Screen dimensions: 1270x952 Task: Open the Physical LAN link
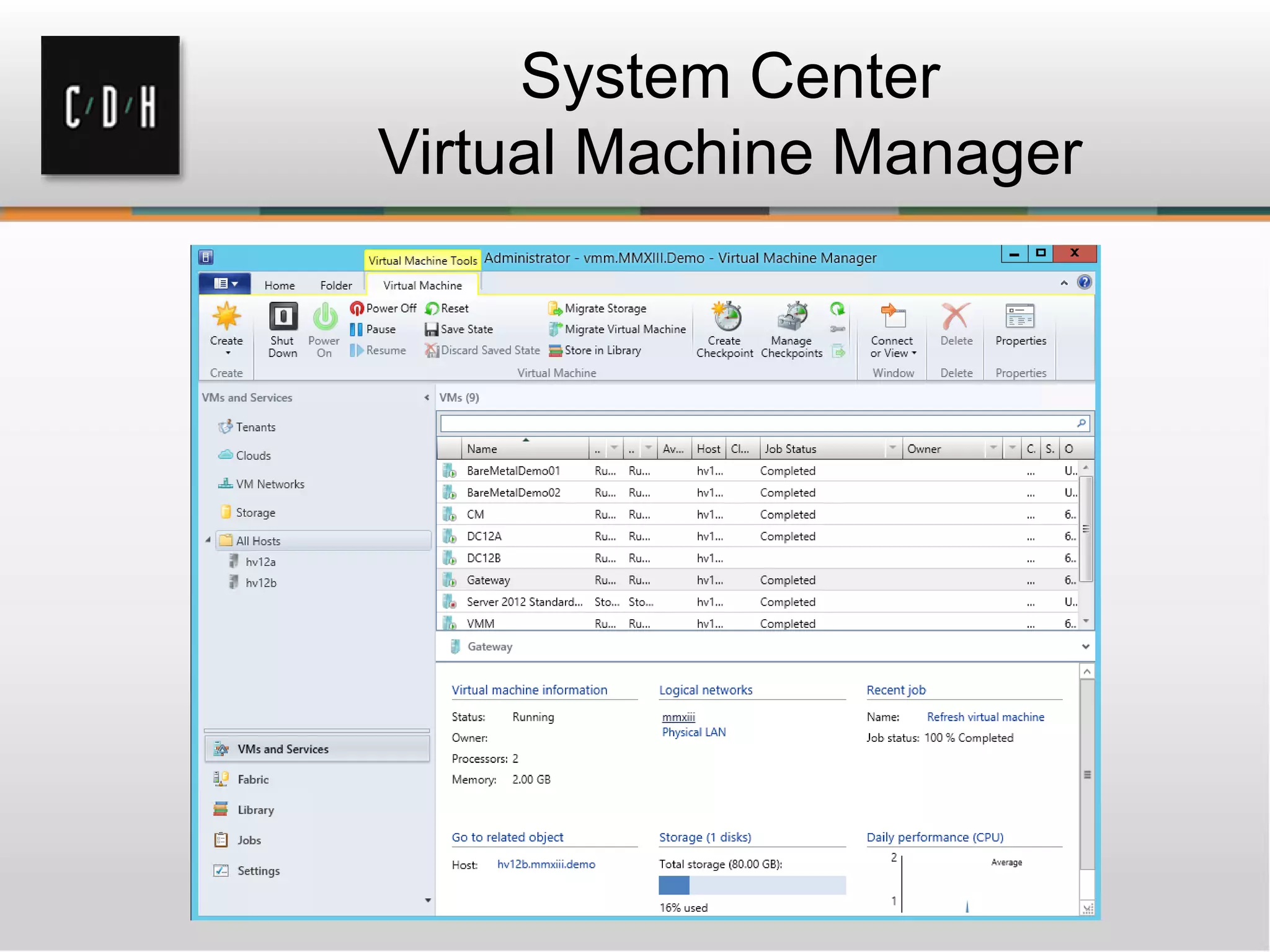(694, 732)
